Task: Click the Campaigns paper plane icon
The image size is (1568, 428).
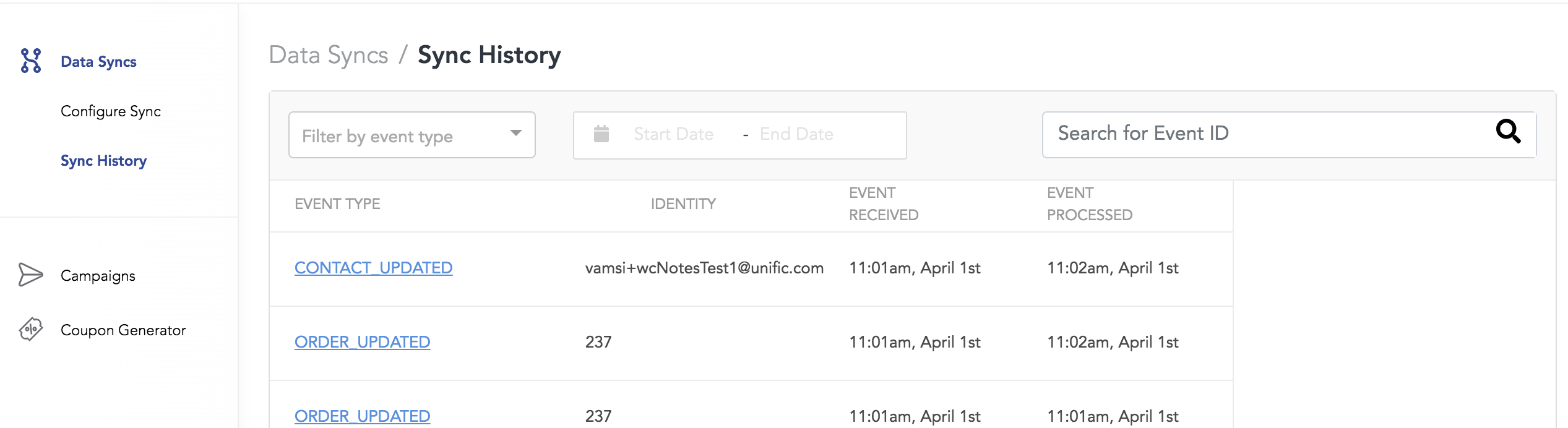Action: point(30,275)
